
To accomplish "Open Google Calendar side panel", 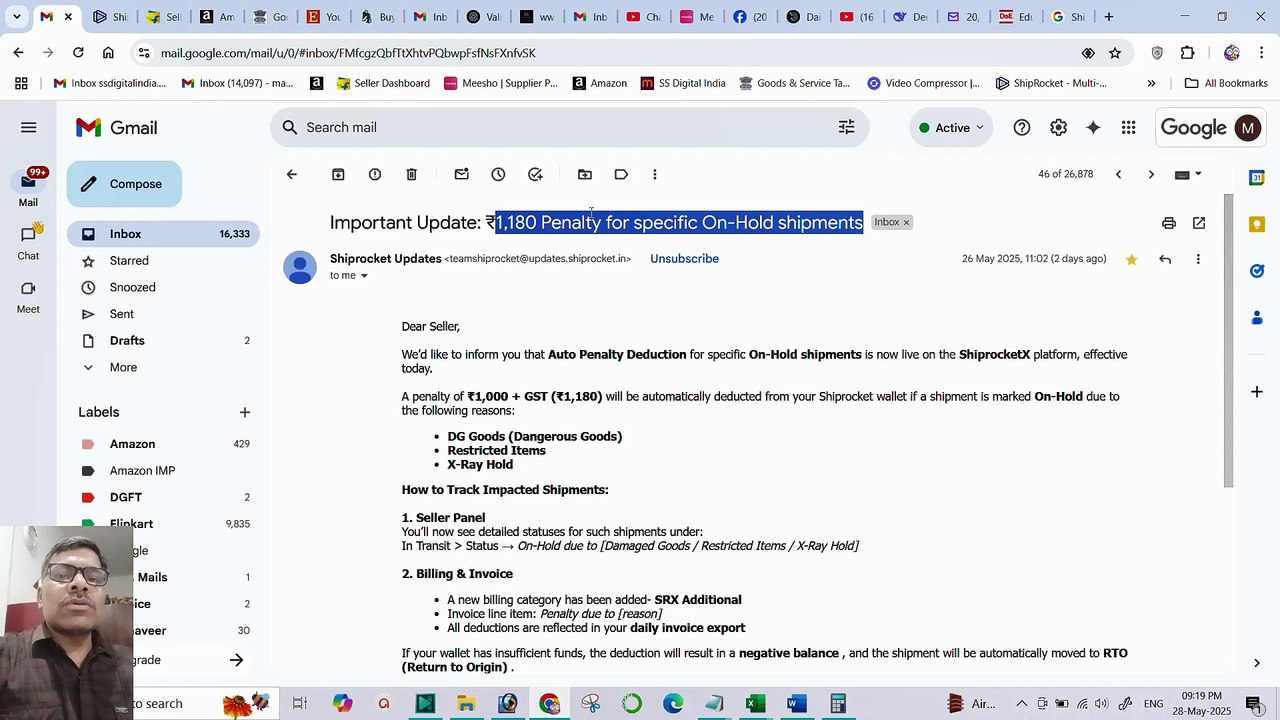I will 1257,177.
